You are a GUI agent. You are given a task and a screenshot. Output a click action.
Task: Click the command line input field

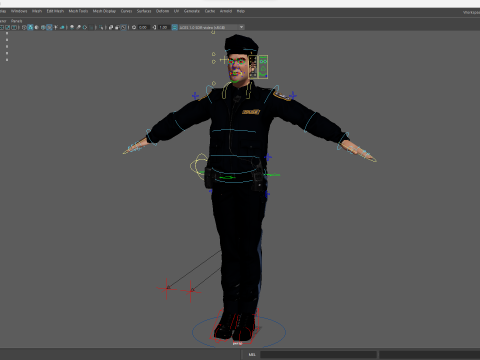pos(318,354)
